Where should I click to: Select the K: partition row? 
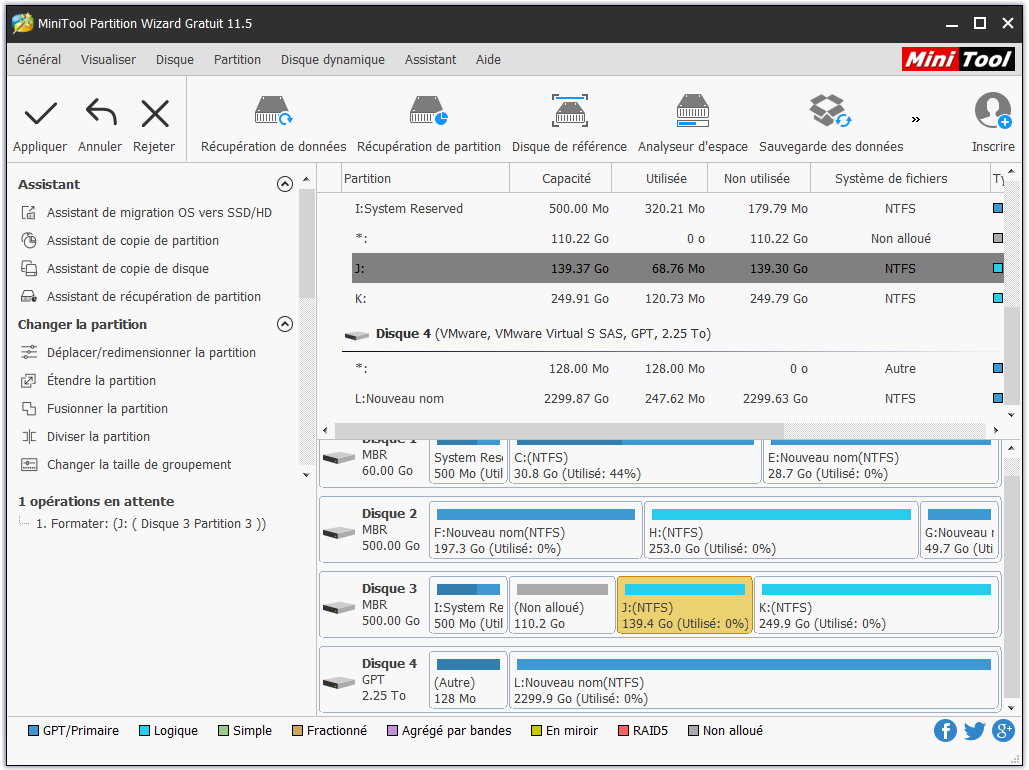pyautogui.click(x=678, y=299)
